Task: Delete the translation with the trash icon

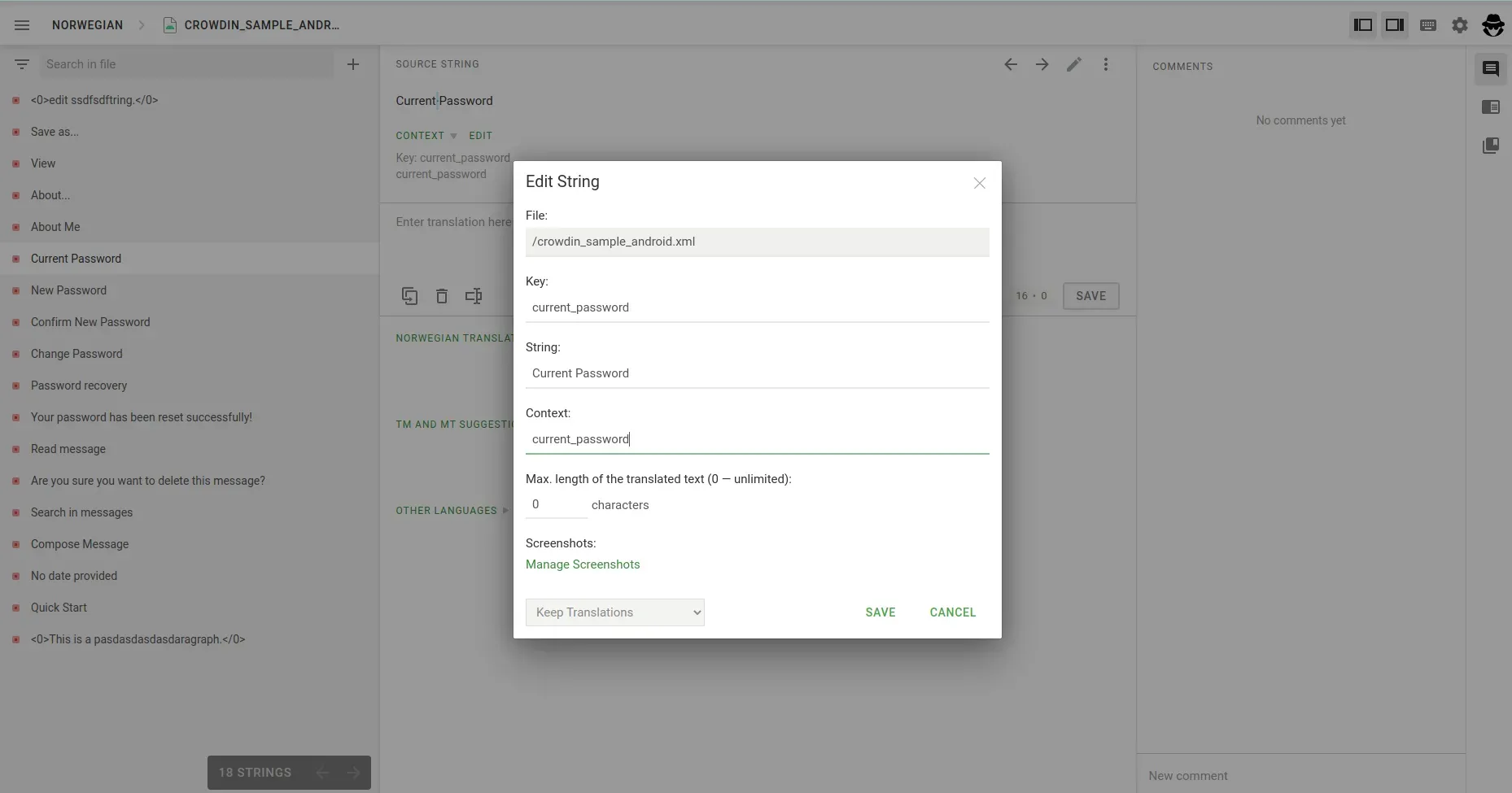Action: point(442,296)
